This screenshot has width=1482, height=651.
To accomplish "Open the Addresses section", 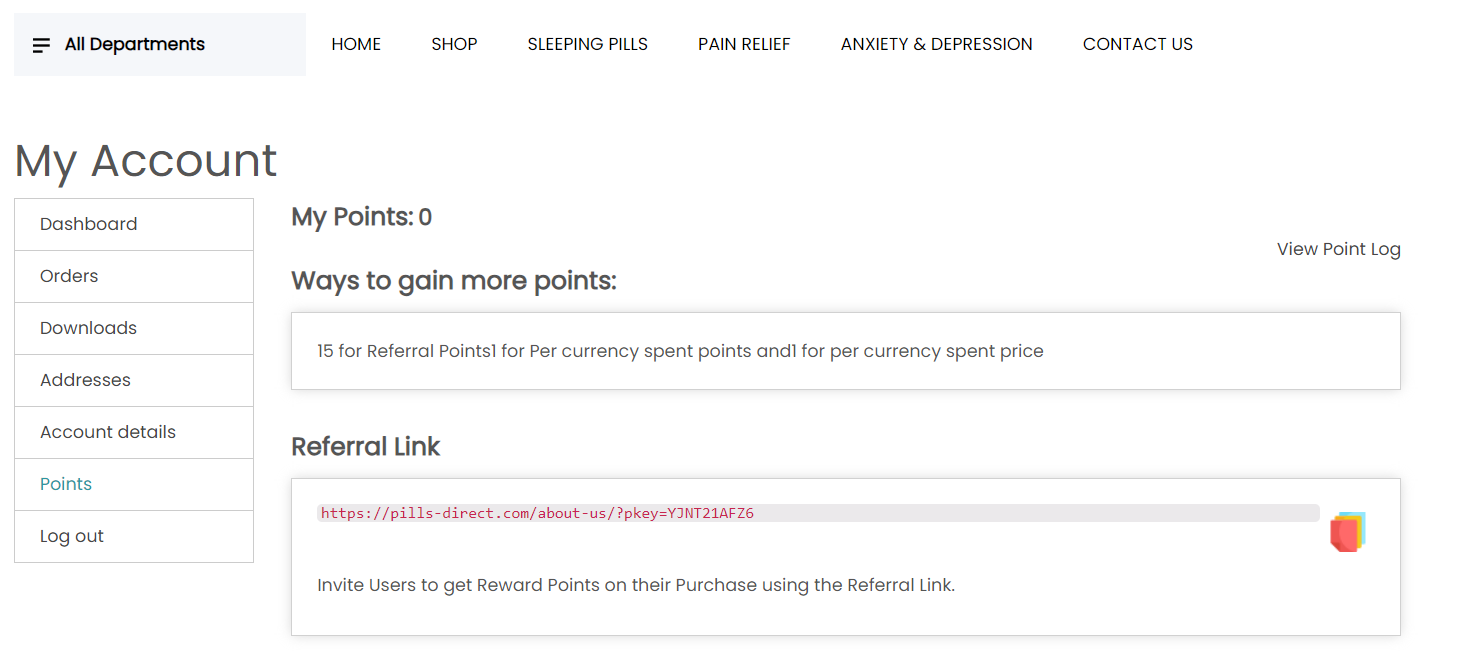I will pyautogui.click(x=134, y=380).
